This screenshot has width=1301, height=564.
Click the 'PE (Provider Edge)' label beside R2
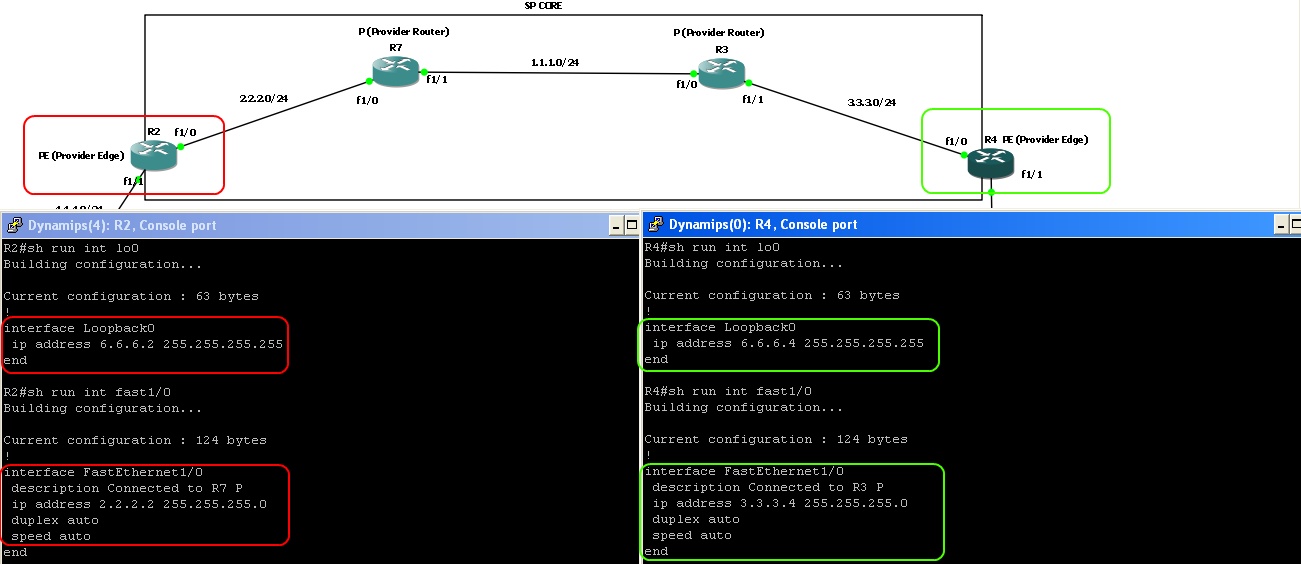[79, 155]
